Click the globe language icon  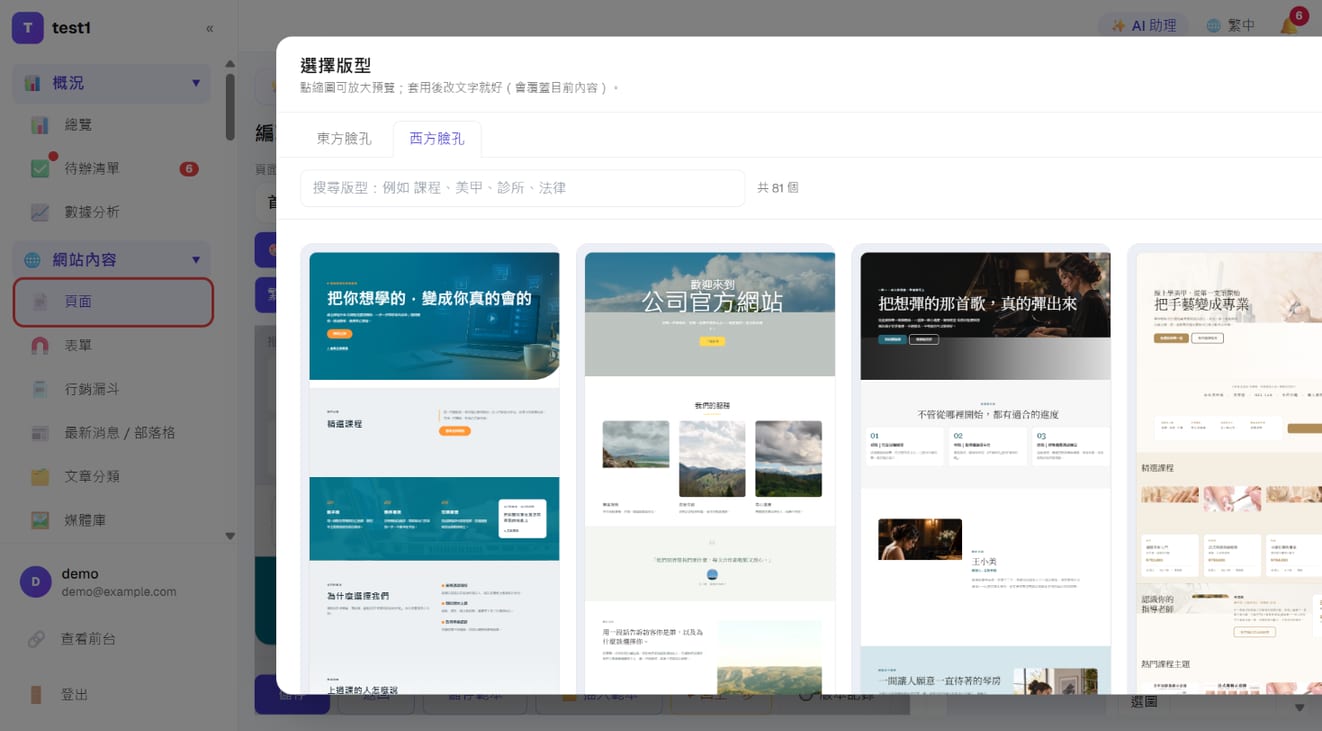1213,26
